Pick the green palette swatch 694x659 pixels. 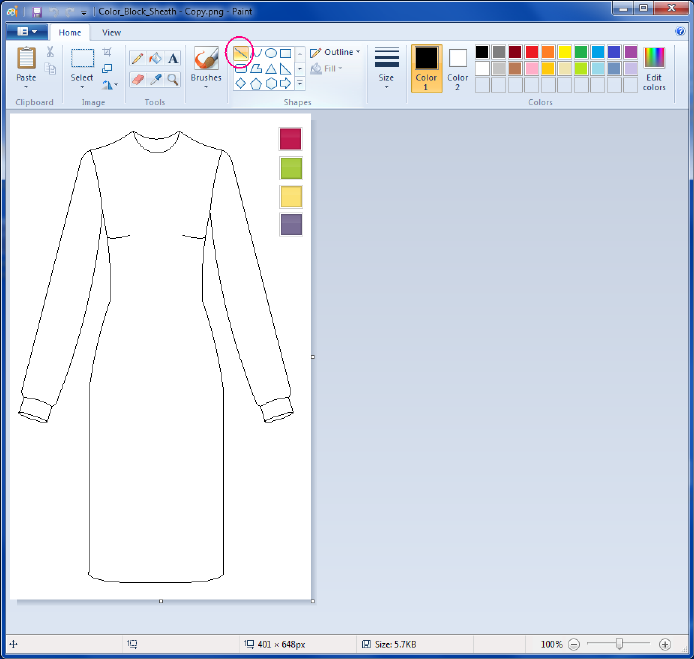point(581,52)
